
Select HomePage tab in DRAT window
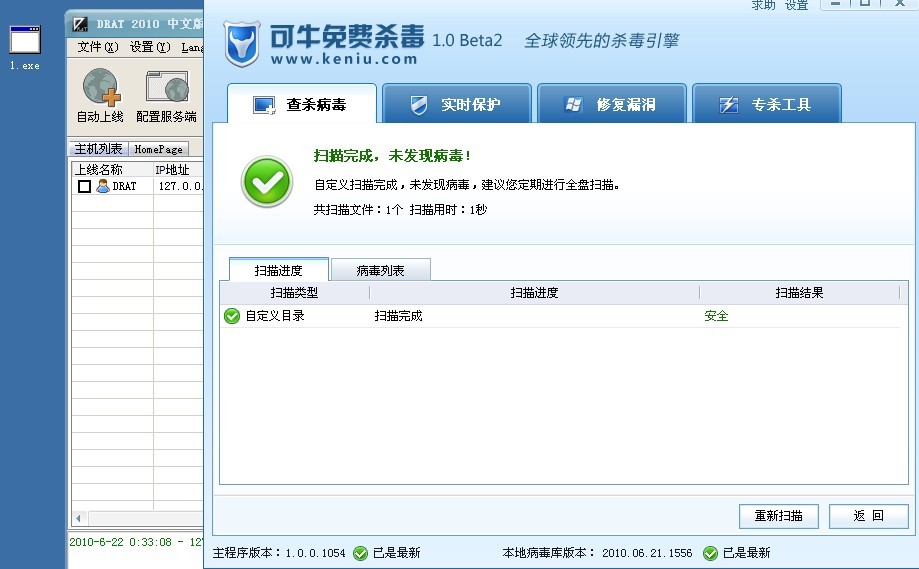158,149
